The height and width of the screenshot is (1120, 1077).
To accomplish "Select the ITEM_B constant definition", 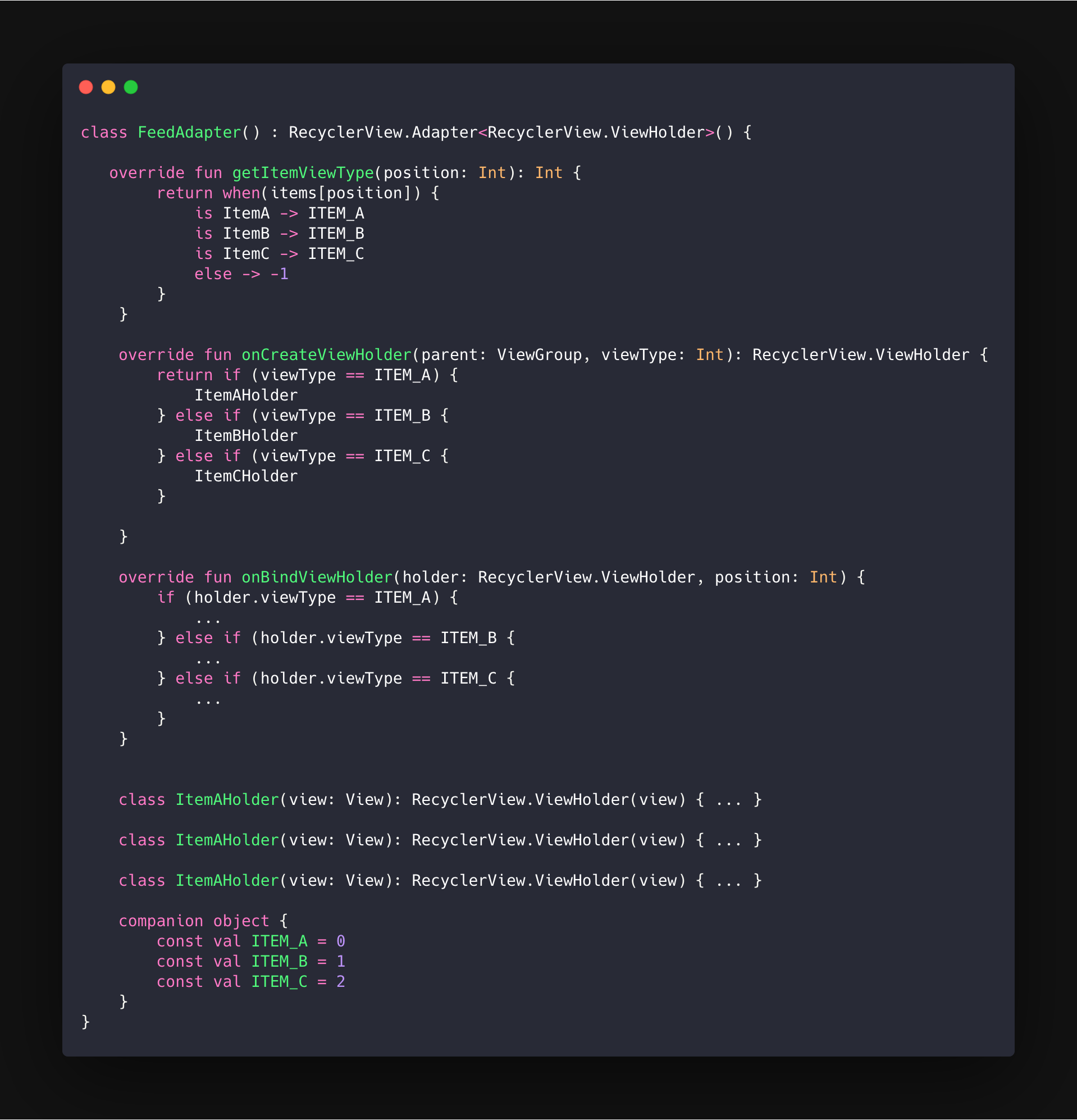I will click(x=252, y=961).
